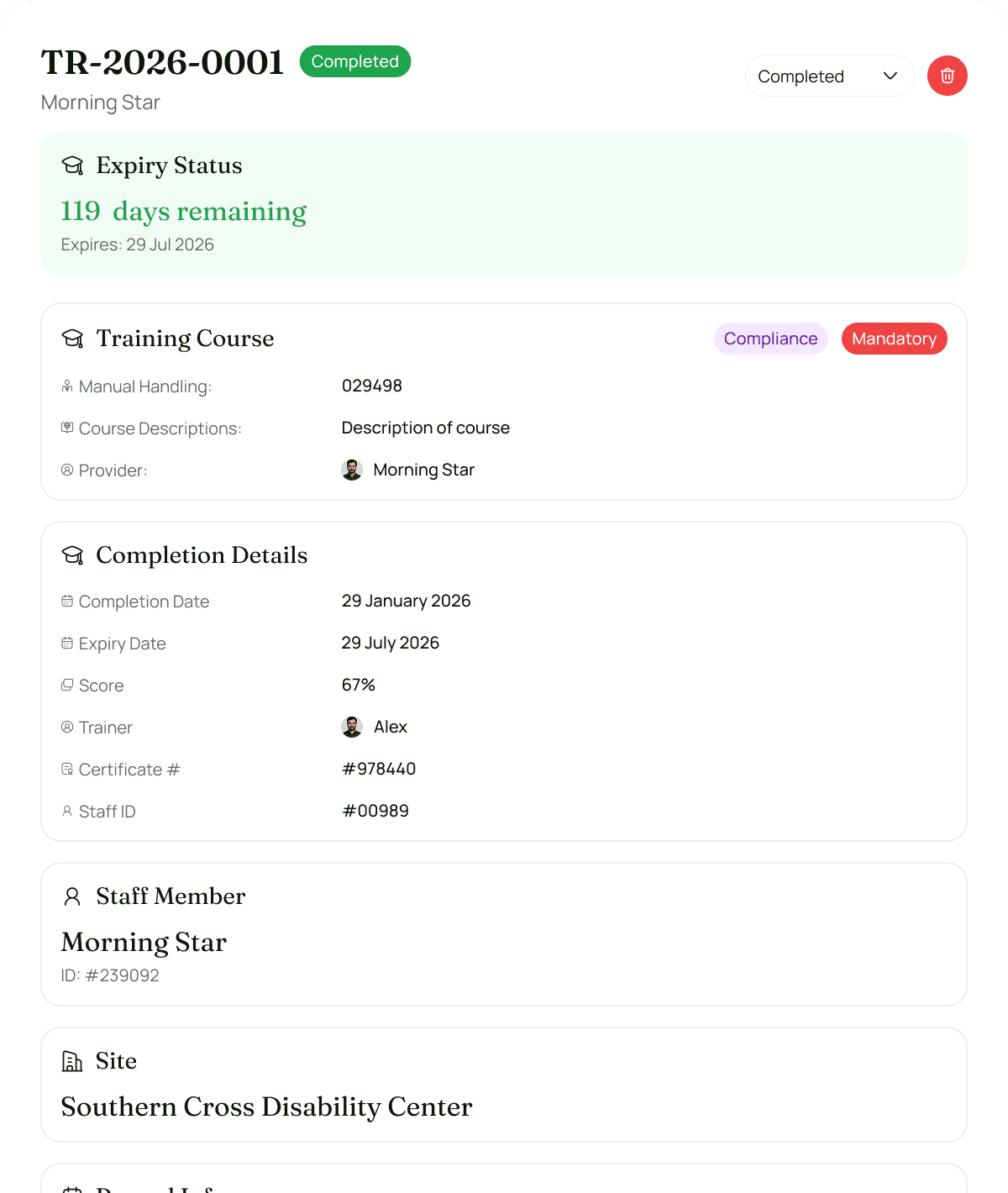The width and height of the screenshot is (1008, 1193).
Task: Click the calendar icon next to Expiry Date
Action: (x=67, y=642)
